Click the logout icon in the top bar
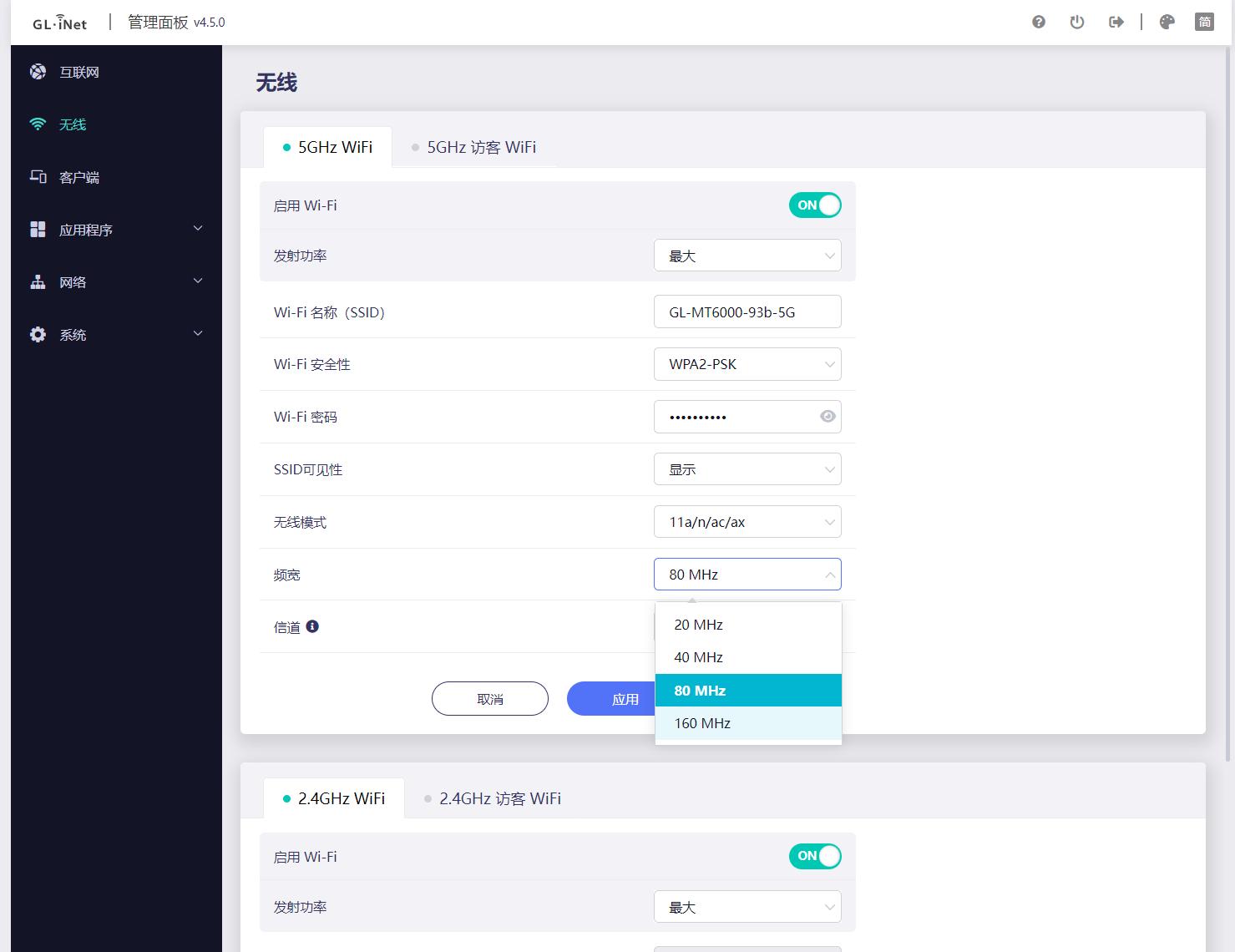Image resolution: width=1235 pixels, height=952 pixels. (1116, 22)
